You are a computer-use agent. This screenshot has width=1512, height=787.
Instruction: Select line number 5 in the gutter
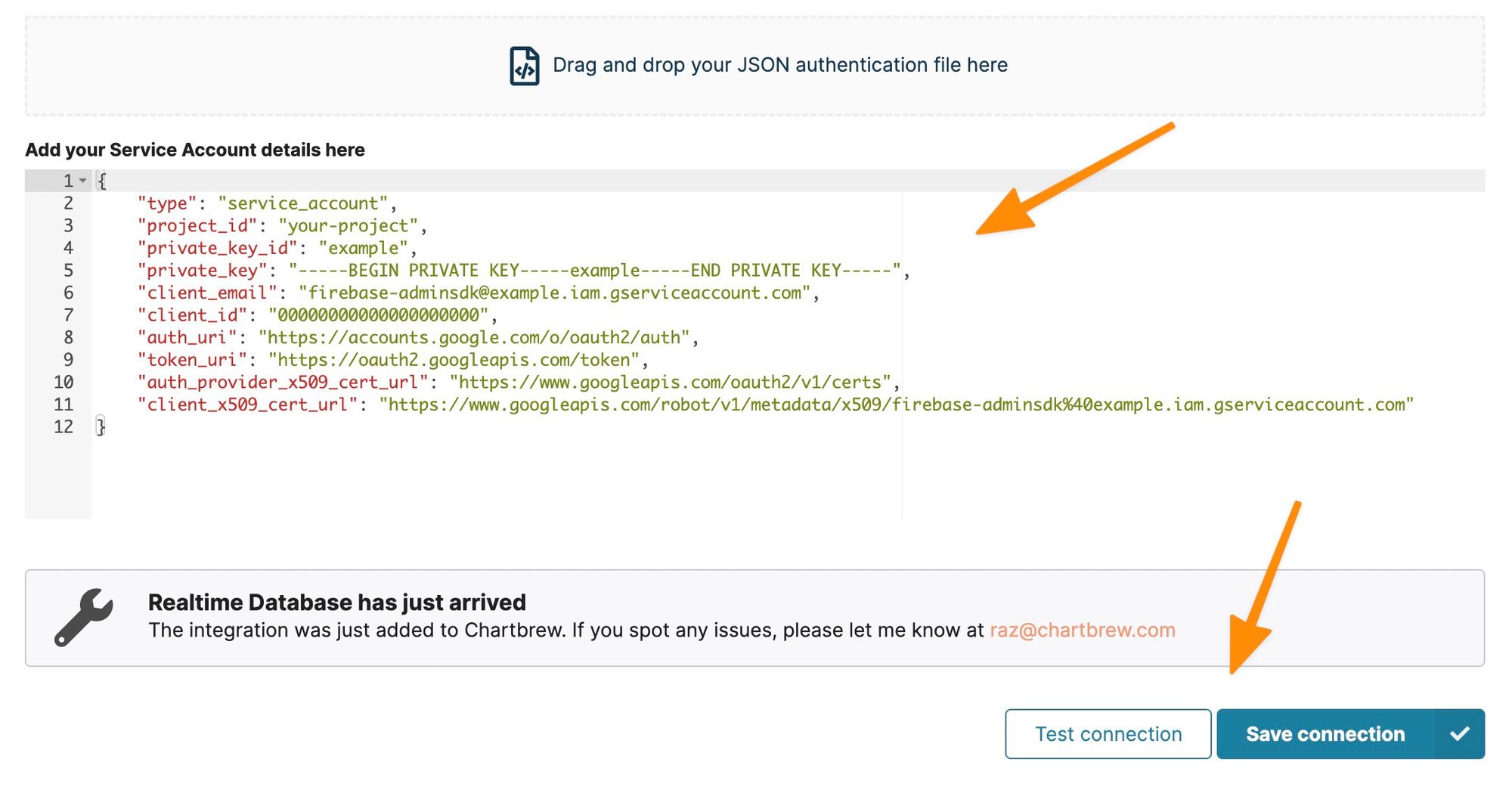pos(68,271)
